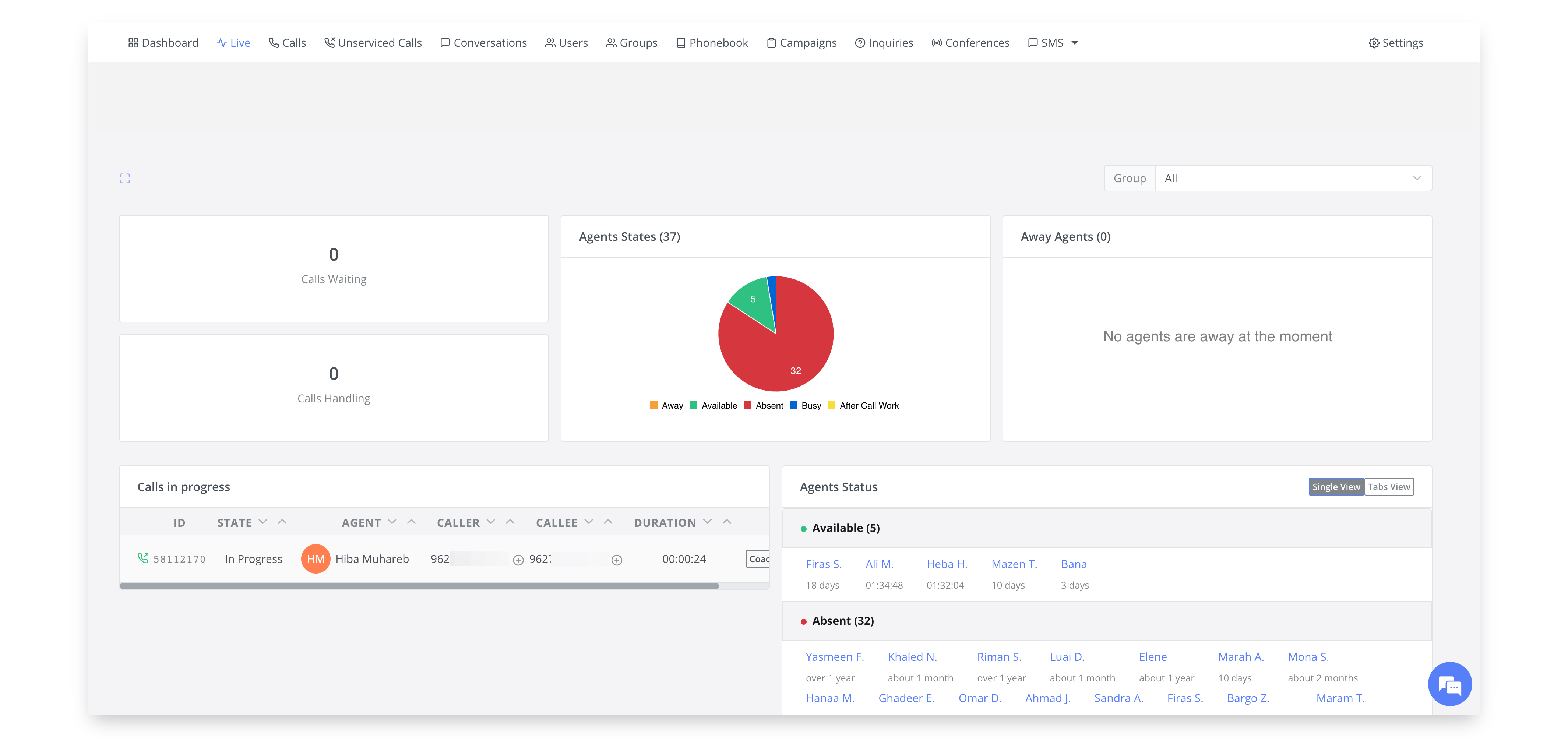Open absent agent Riman S.
1568x737 pixels.
999,657
